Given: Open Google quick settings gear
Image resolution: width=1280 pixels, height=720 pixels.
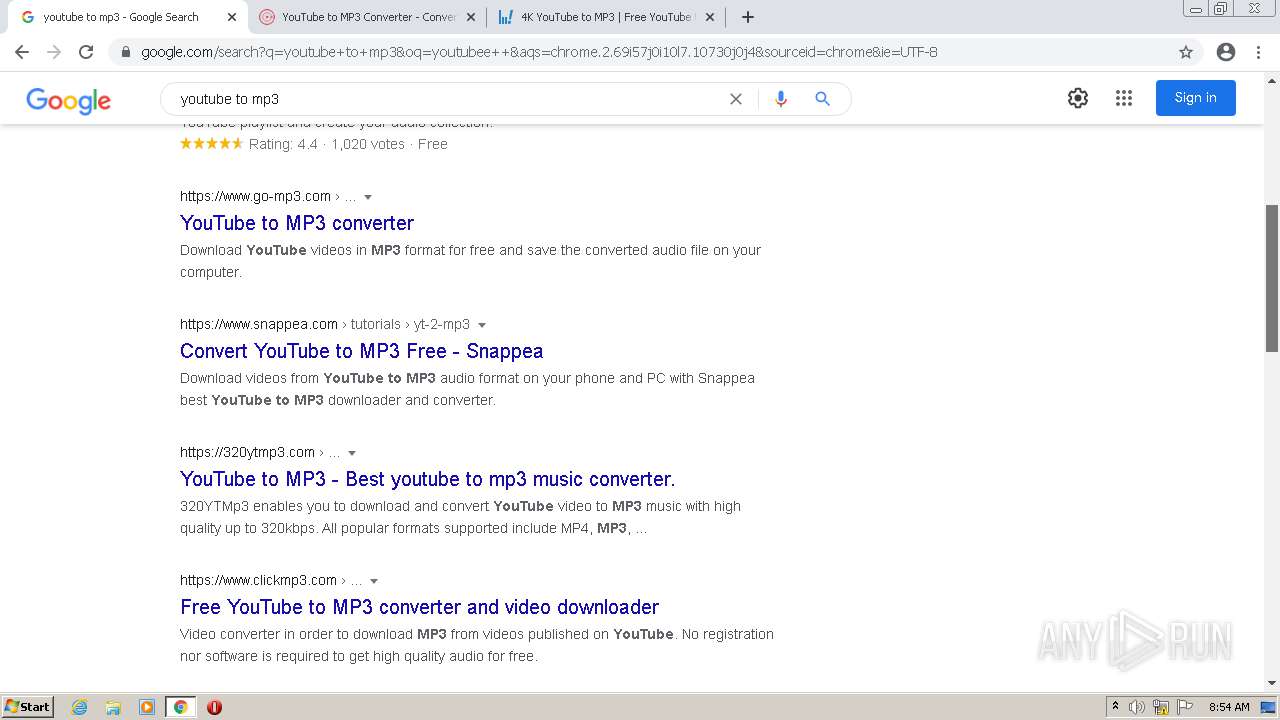Looking at the screenshot, I should pos(1078,98).
